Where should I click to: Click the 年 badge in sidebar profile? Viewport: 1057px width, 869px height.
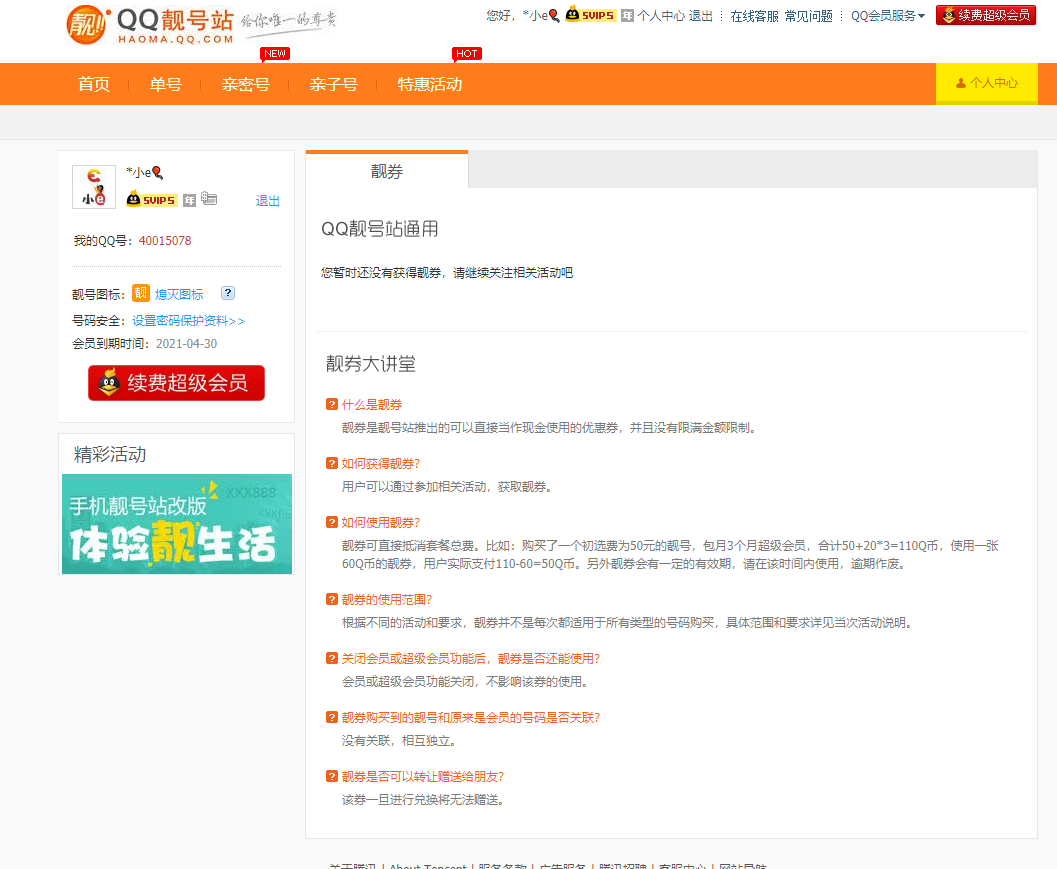click(x=189, y=200)
